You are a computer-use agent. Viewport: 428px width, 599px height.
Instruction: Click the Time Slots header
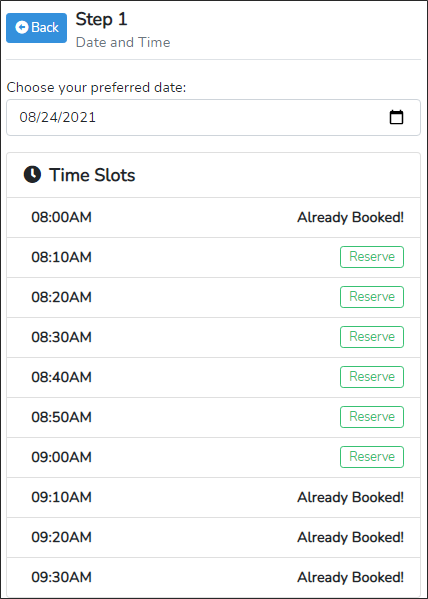coord(92,175)
